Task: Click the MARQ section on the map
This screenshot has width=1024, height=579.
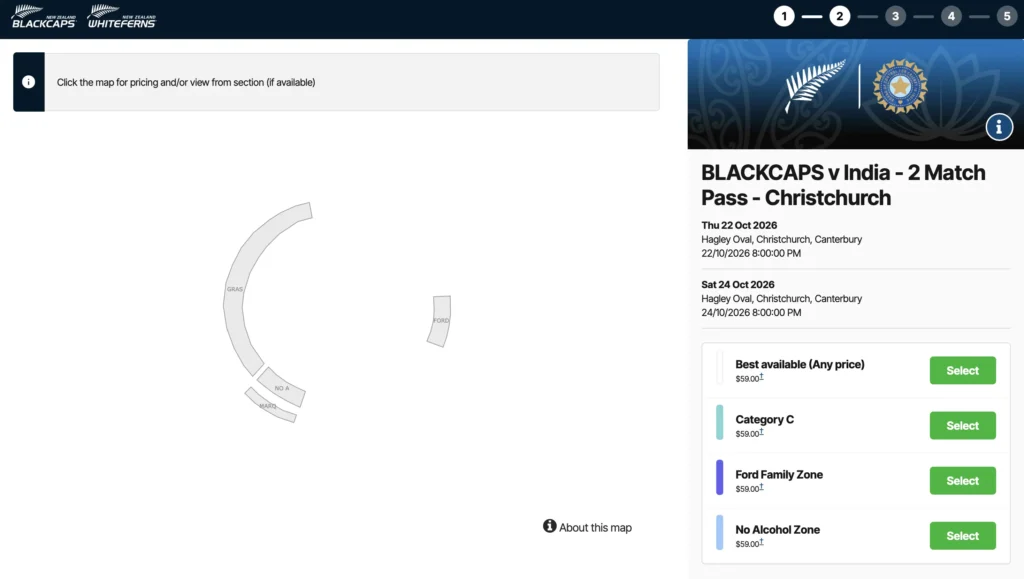Action: coord(269,405)
